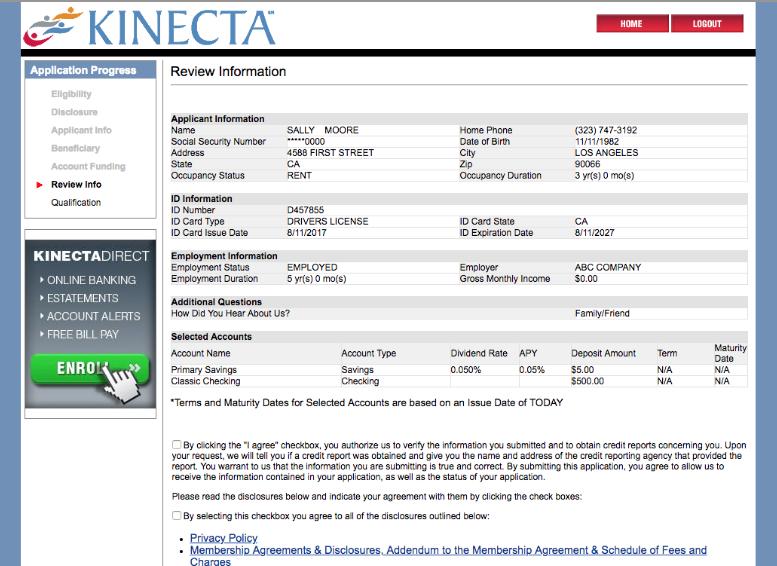Viewport: 777px width, 566px height.
Task: Click the gross monthly income $0.00
Action: coord(586,279)
